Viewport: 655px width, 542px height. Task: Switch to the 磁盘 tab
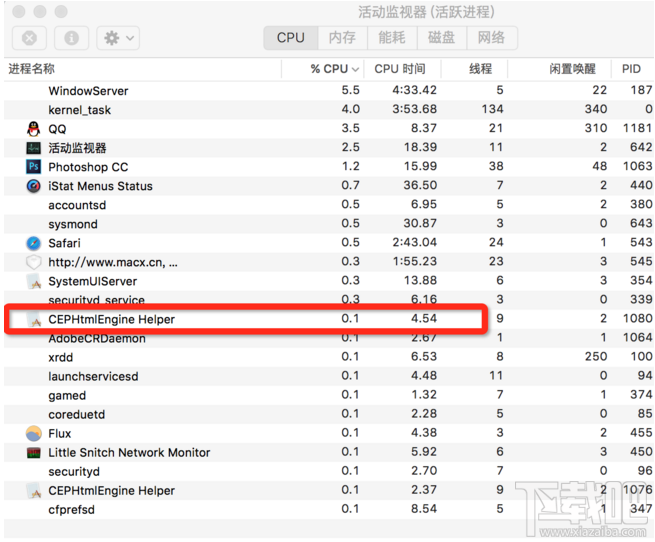(442, 38)
